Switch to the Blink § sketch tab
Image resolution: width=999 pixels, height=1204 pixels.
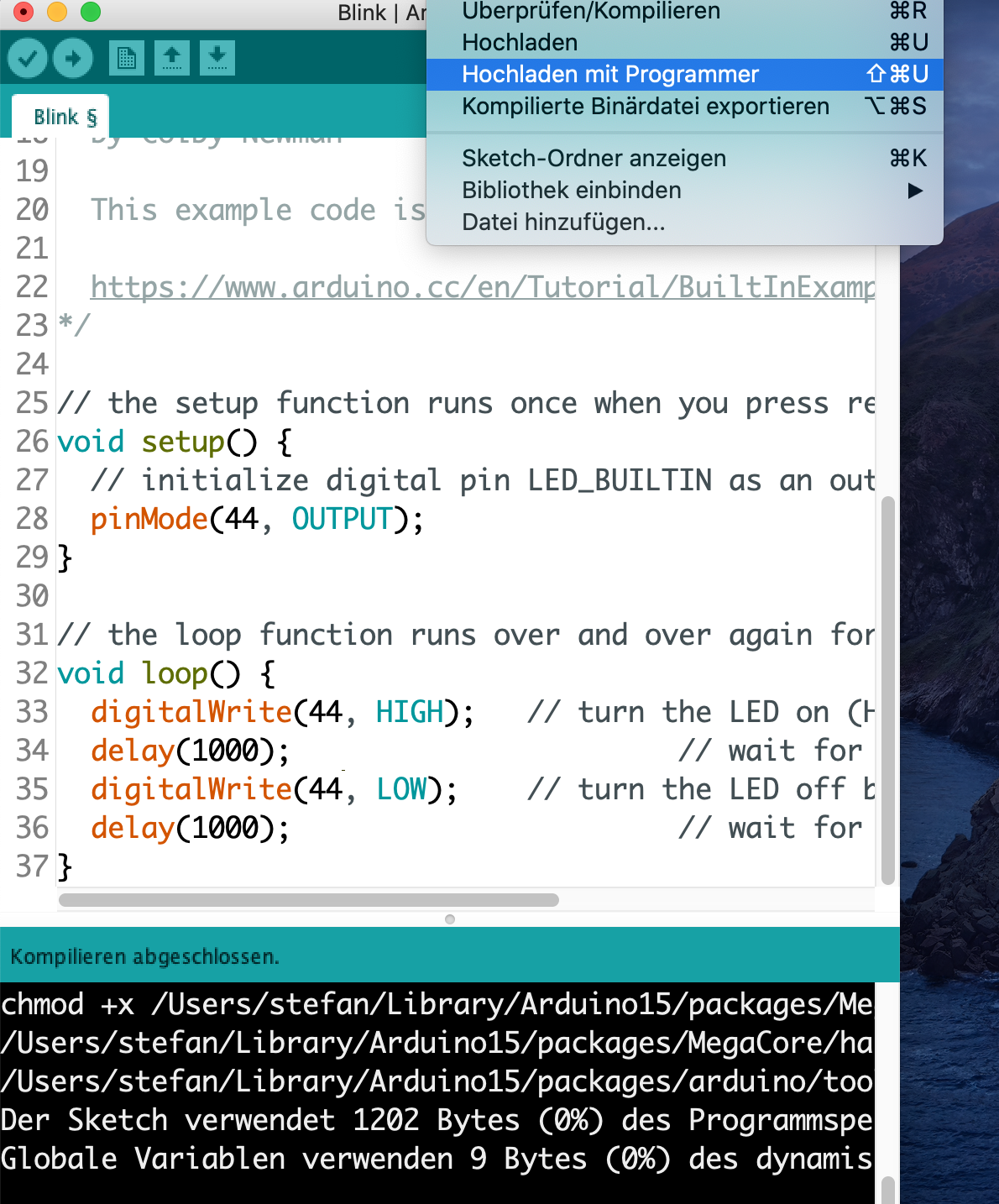tap(60, 117)
